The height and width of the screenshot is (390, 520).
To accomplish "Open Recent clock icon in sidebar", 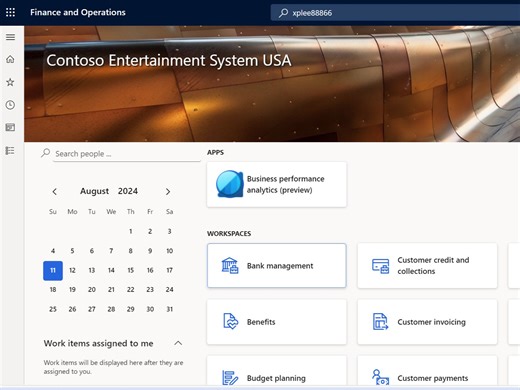I will click(10, 105).
